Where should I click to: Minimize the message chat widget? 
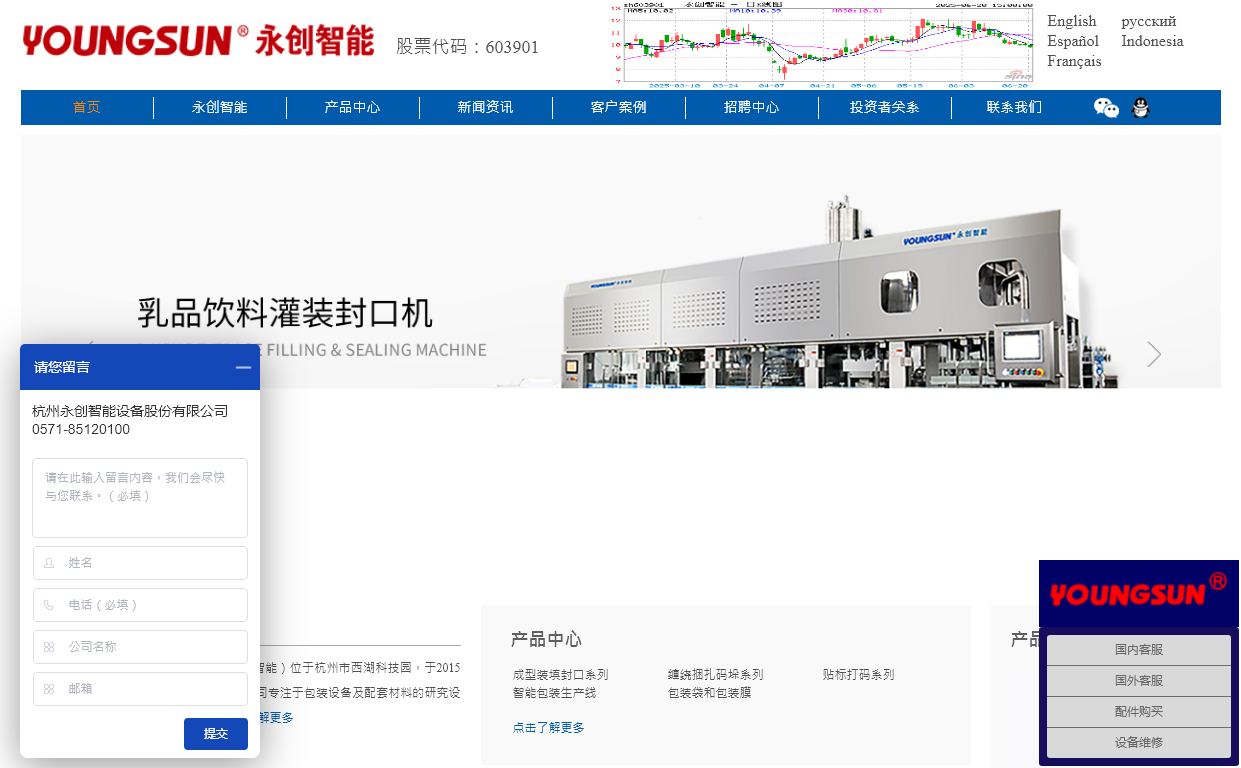(243, 367)
